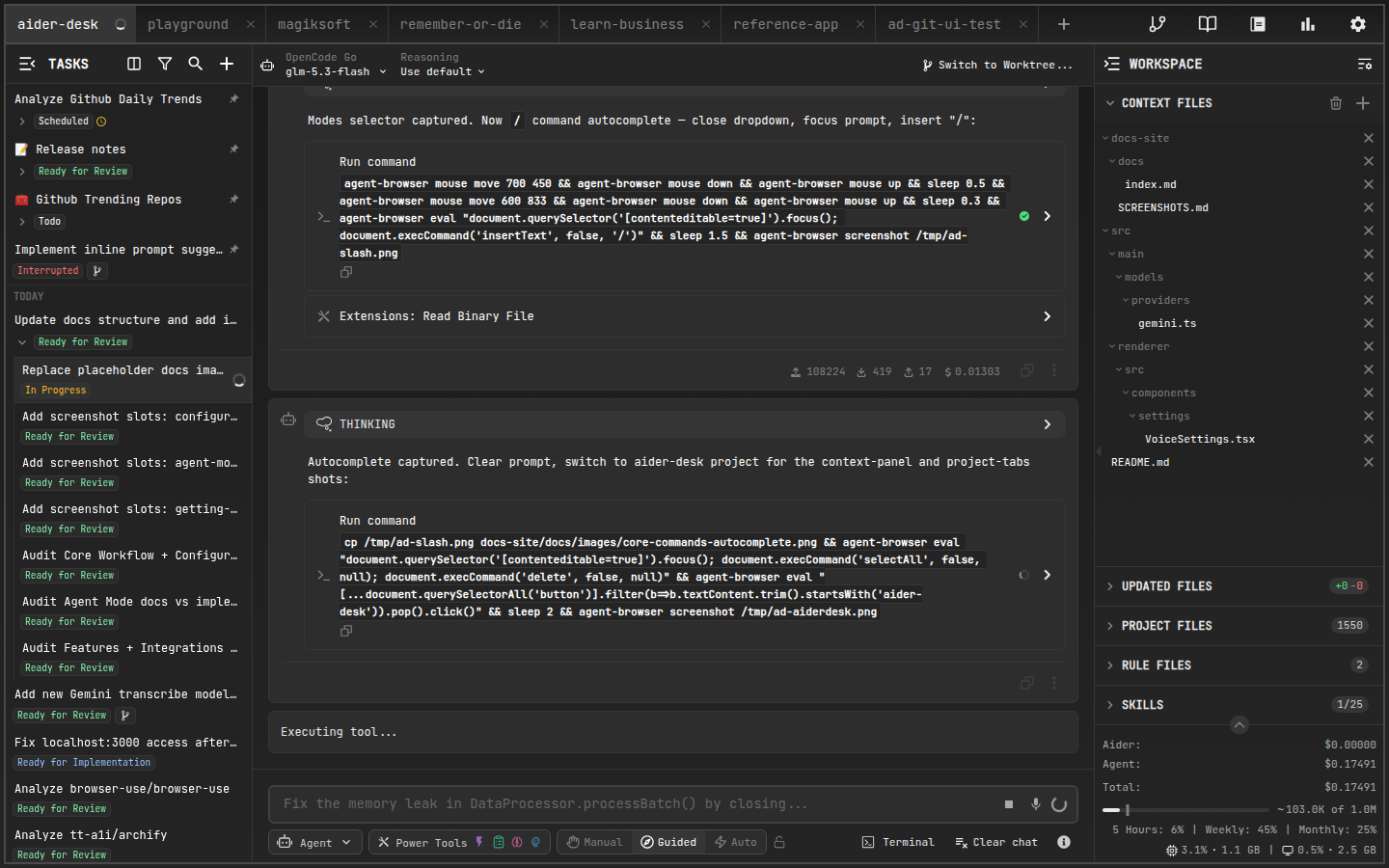
Task: Select Auto approval mode
Action: pyautogui.click(x=735, y=842)
